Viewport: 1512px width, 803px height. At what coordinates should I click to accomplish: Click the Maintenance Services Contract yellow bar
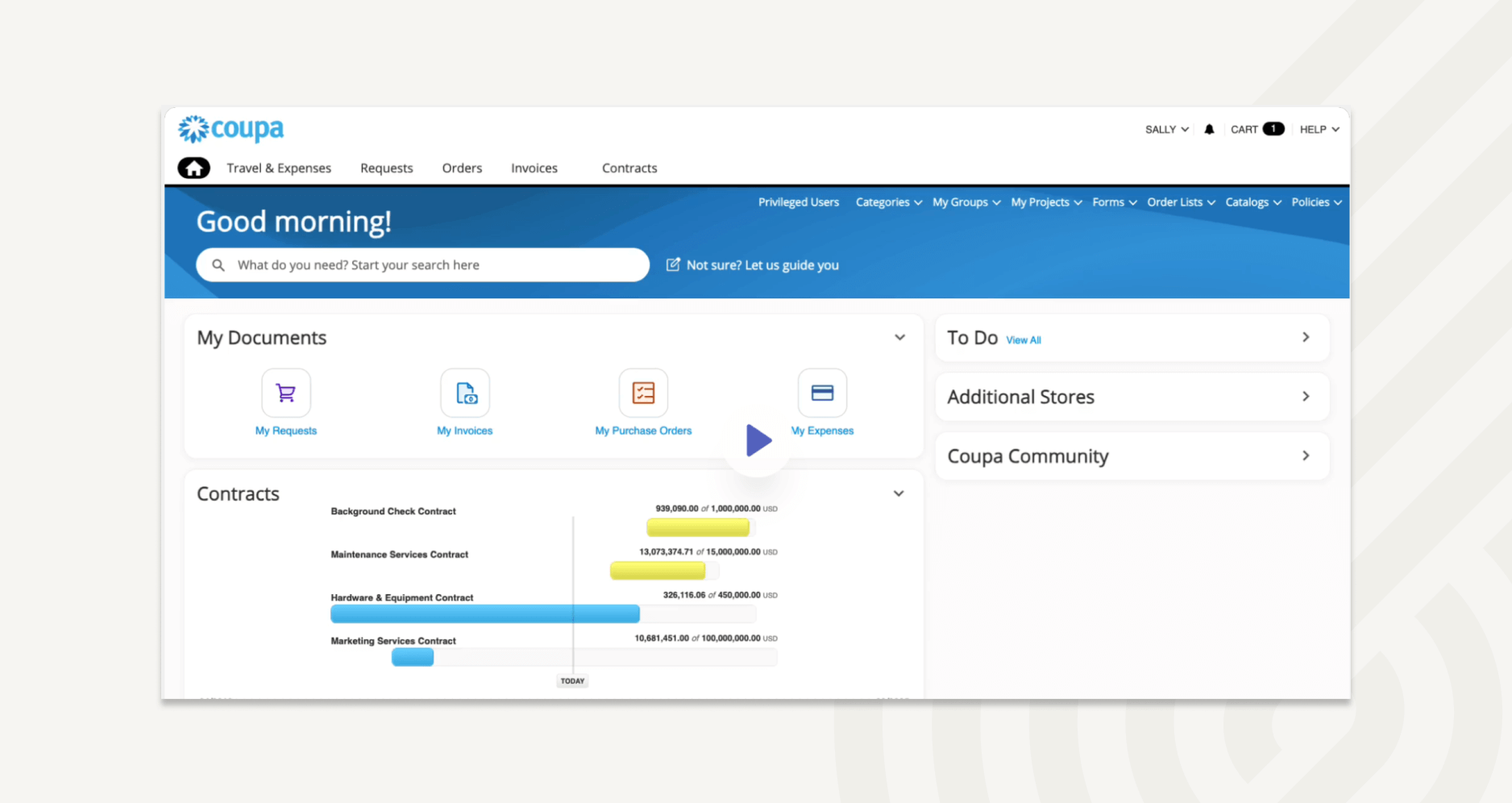pos(658,571)
